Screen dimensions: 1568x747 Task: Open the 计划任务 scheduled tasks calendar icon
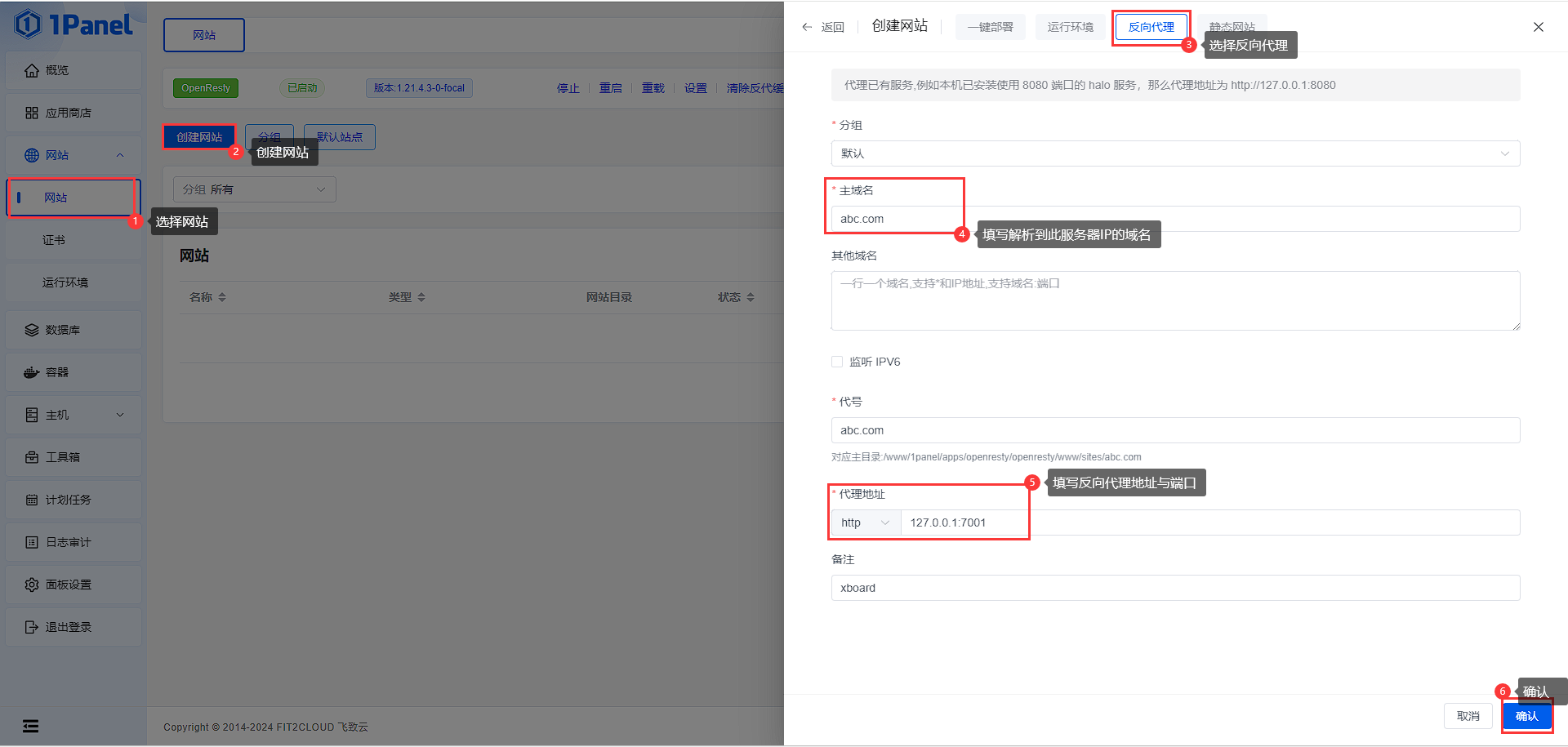[x=31, y=500]
